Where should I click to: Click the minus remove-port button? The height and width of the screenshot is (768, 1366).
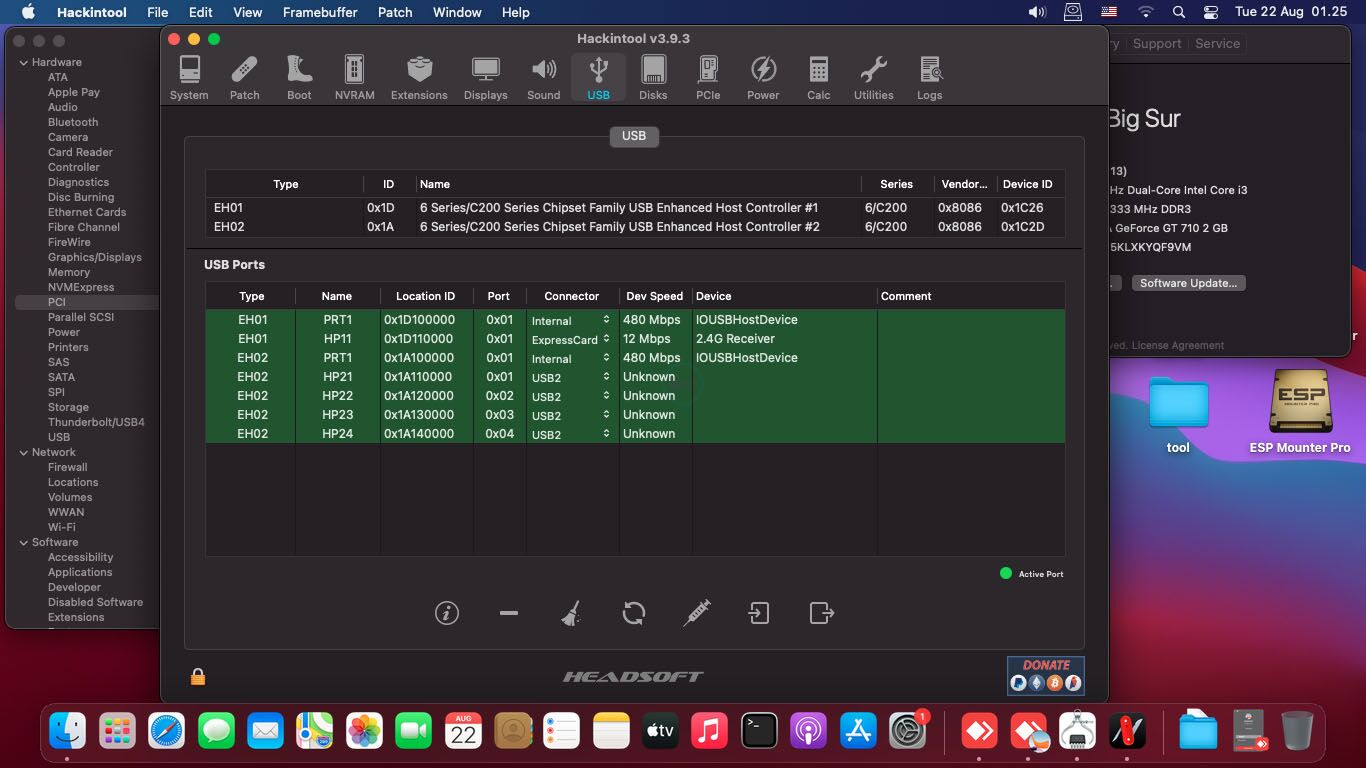pyautogui.click(x=509, y=613)
